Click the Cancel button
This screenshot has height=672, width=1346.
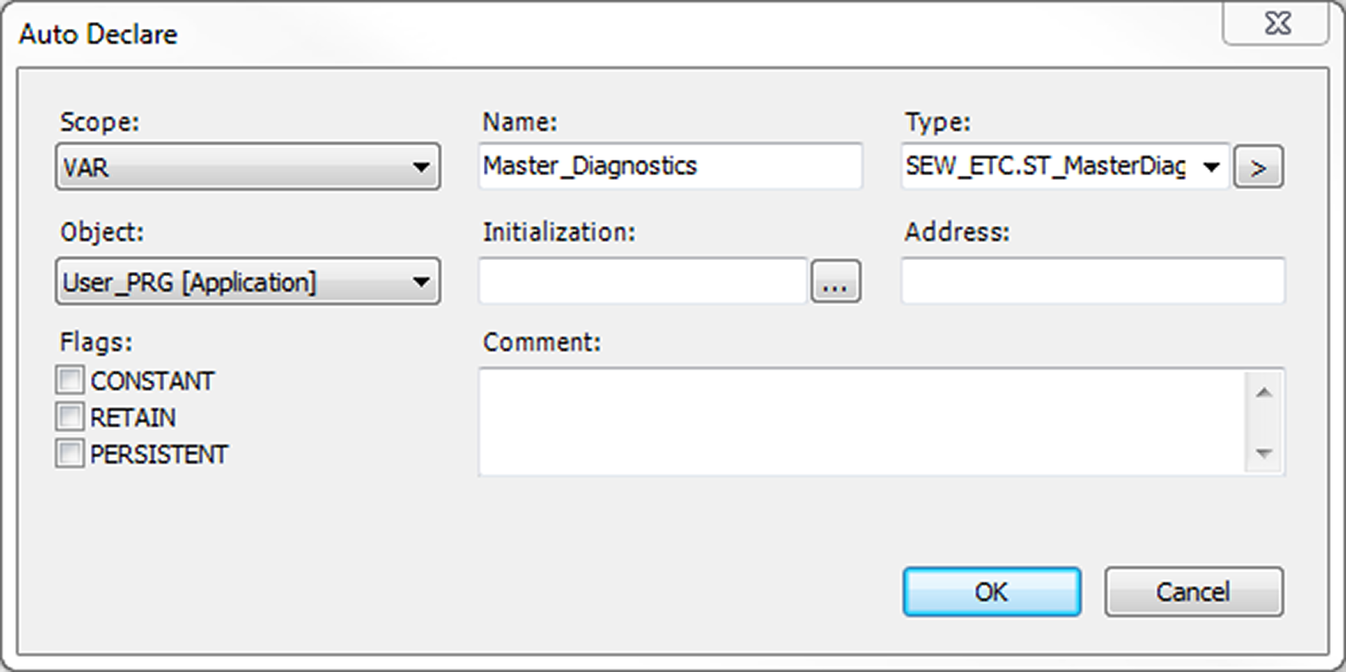point(1193,592)
